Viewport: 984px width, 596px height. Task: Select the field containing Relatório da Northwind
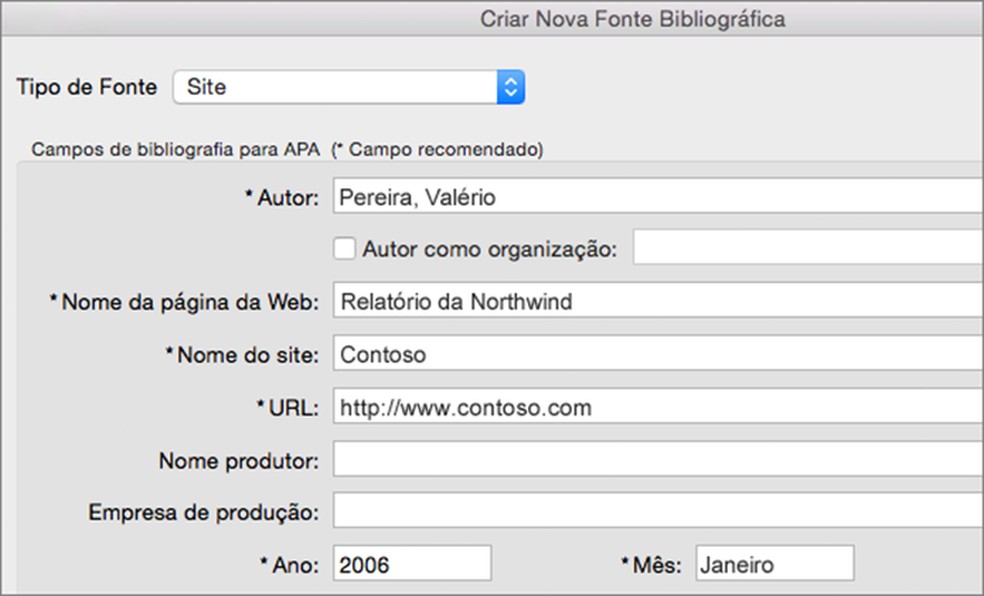pos(658,301)
